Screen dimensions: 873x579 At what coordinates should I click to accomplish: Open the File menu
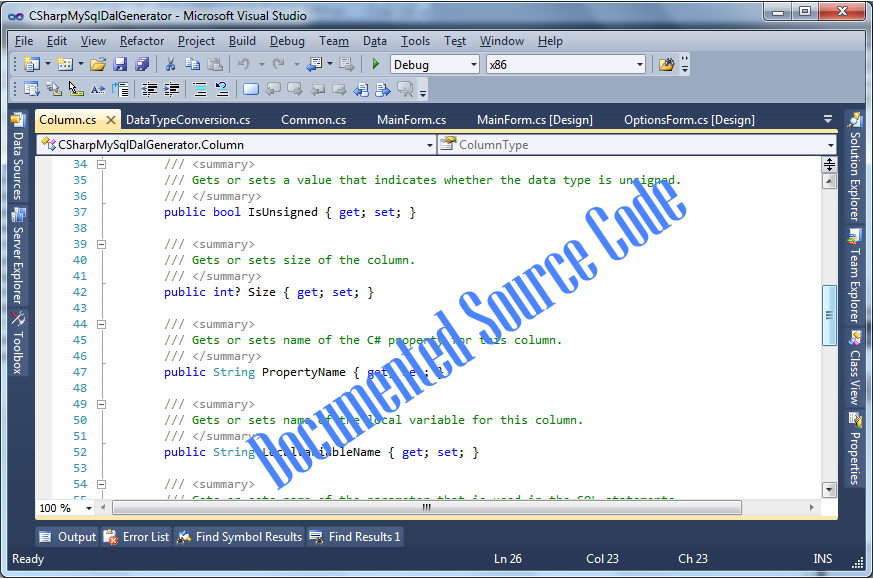(x=24, y=41)
